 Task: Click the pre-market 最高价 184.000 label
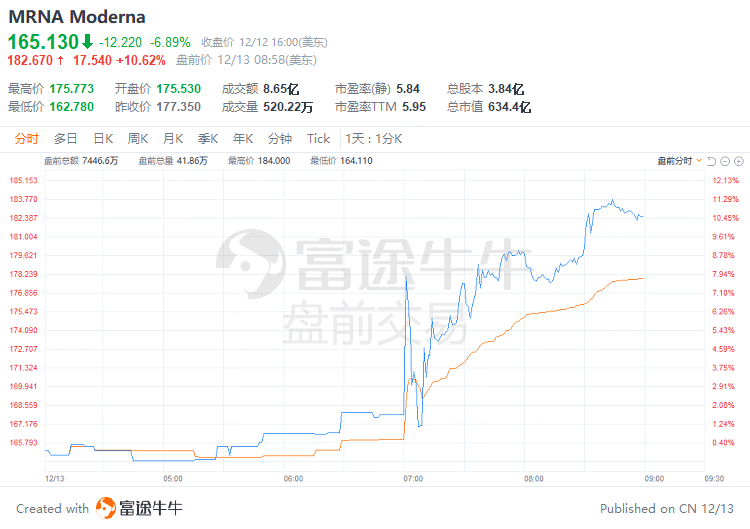[259, 161]
